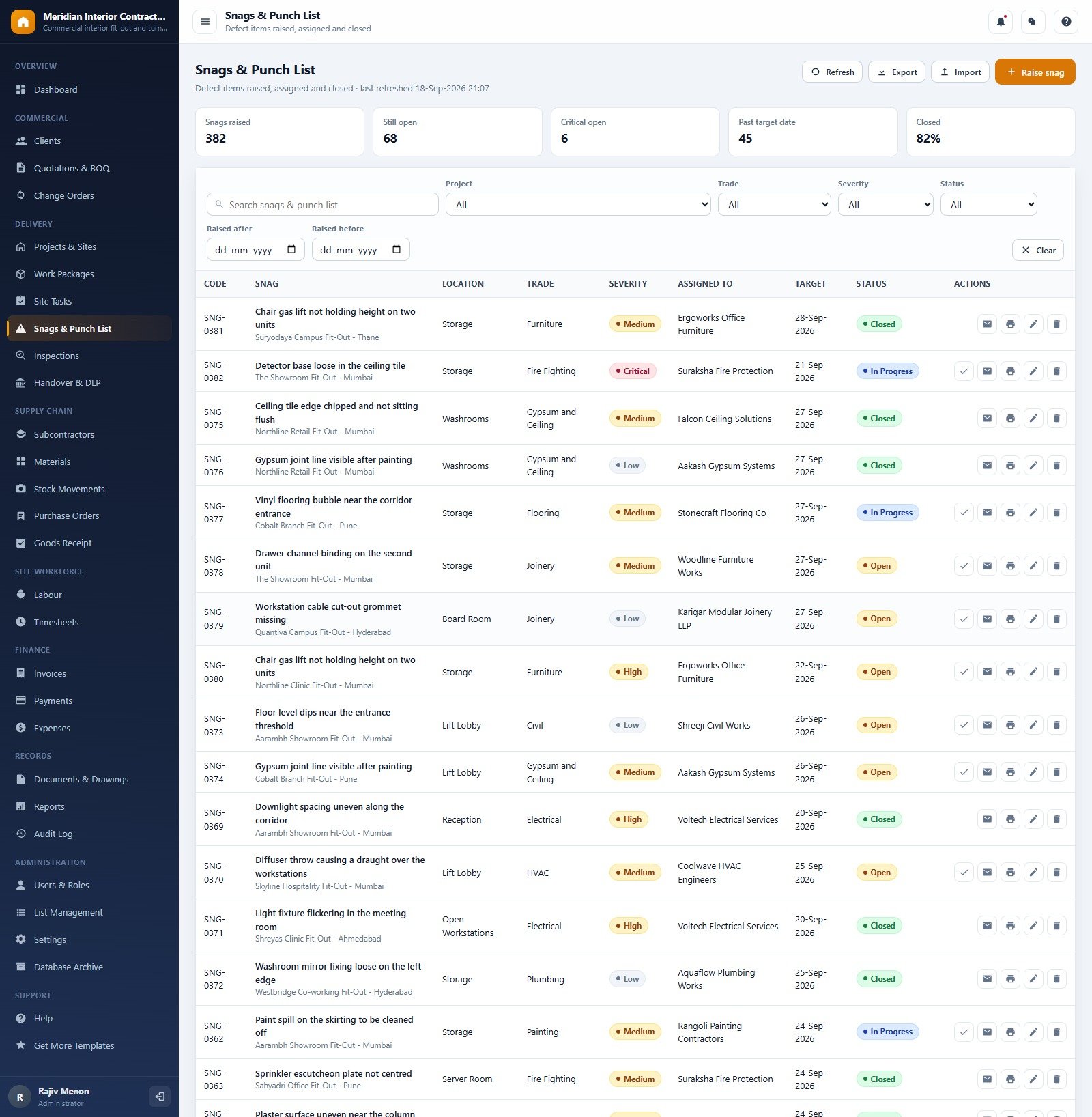
Task: Click the notifications bell icon
Action: [1001, 22]
